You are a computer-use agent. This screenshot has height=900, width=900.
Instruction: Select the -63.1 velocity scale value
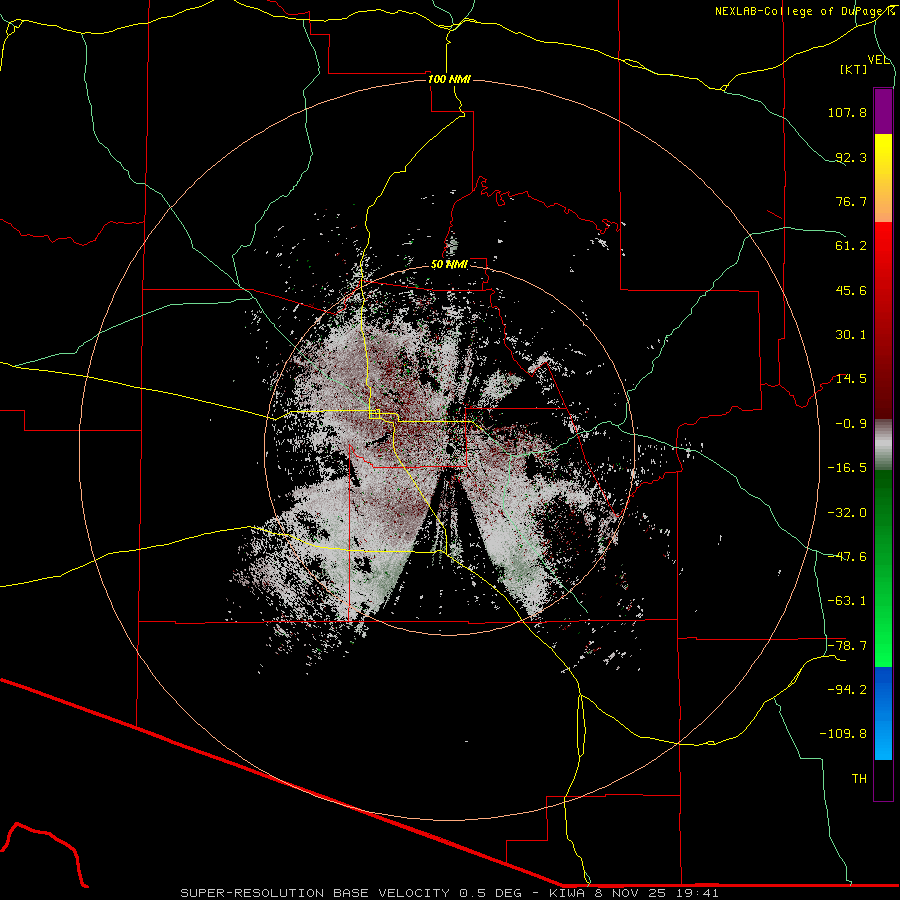[x=847, y=601]
